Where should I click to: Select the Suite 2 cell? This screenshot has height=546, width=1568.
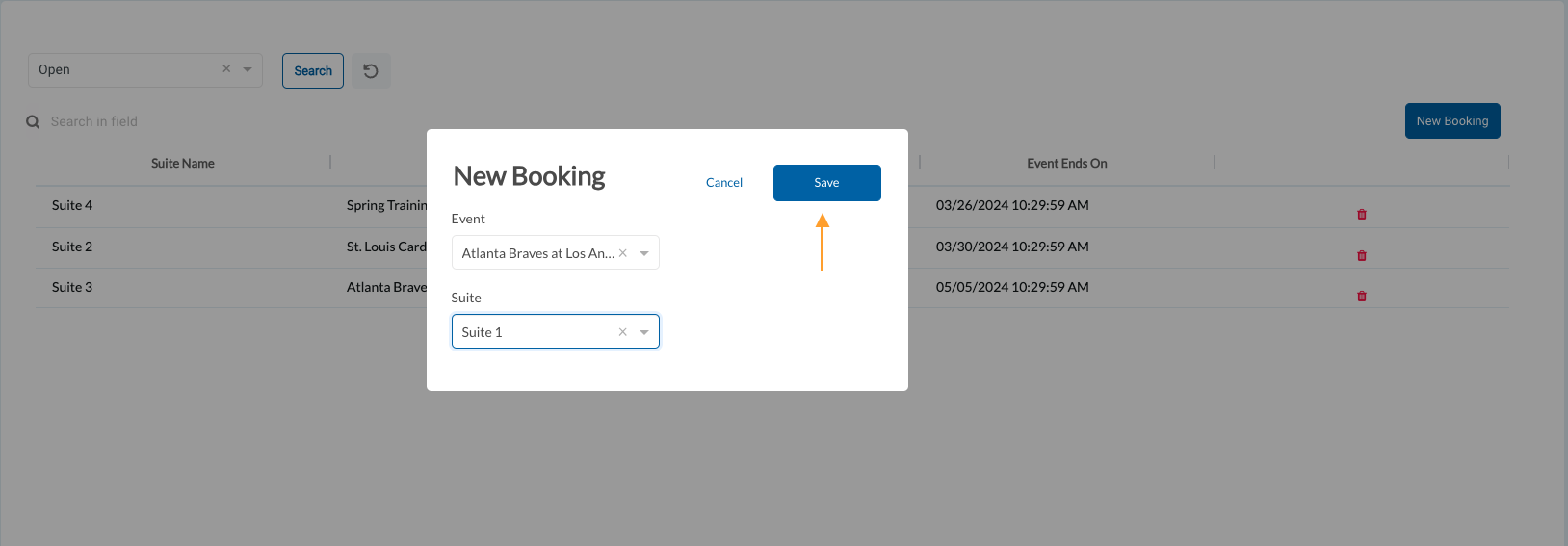click(72, 247)
